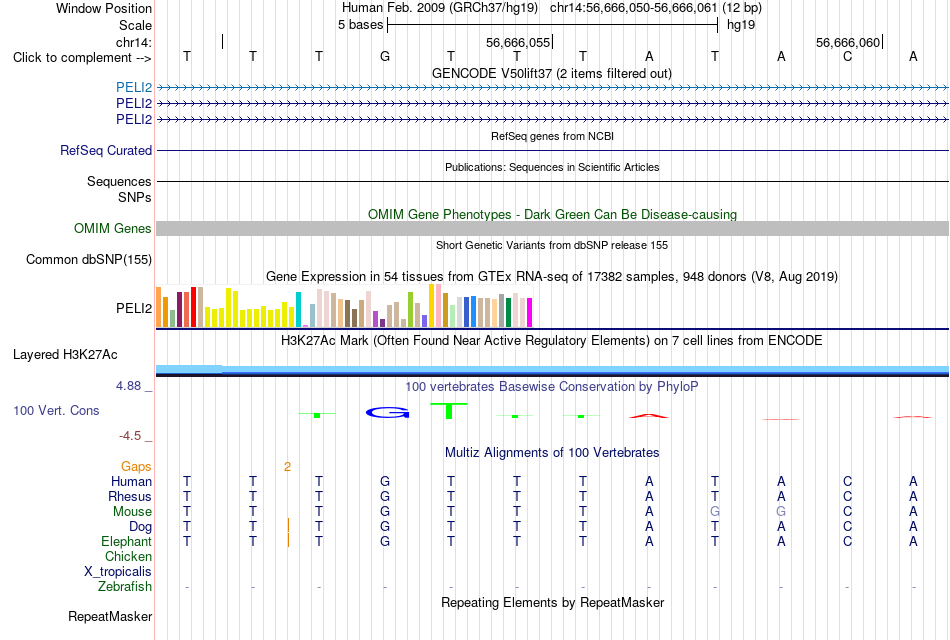The image size is (950, 640).
Task: Click the orange insertion mark in the Dog row
Action: coord(288,525)
